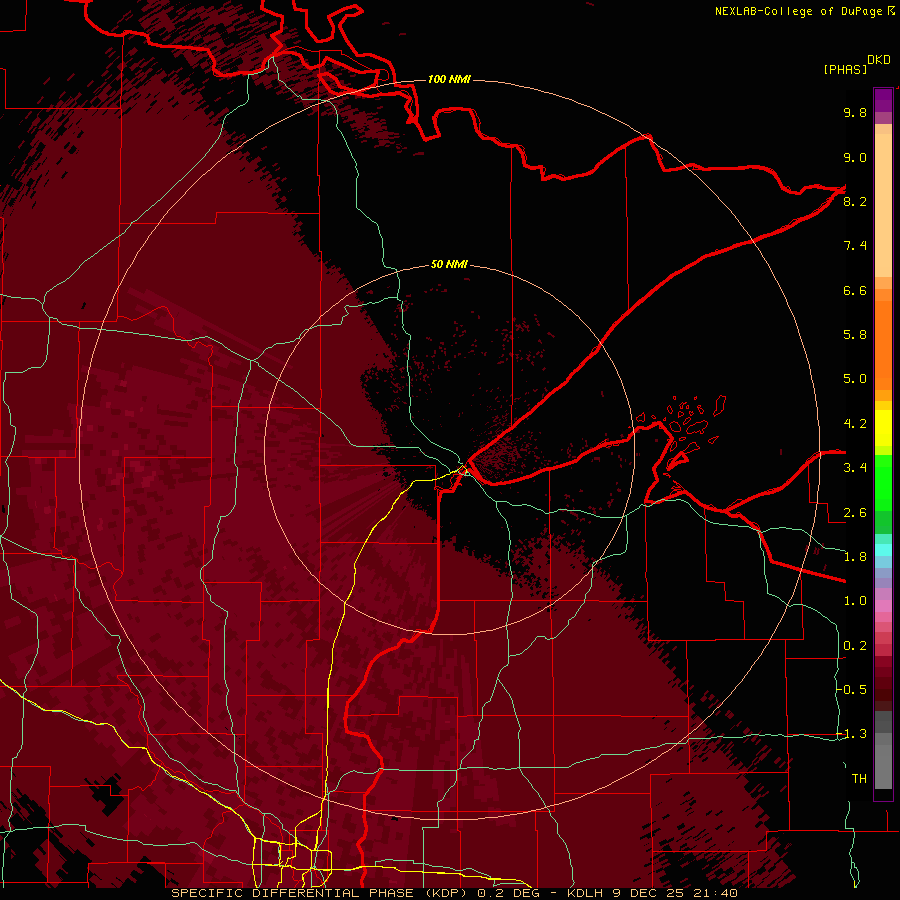Click the 5.8 scale value

coord(855,335)
